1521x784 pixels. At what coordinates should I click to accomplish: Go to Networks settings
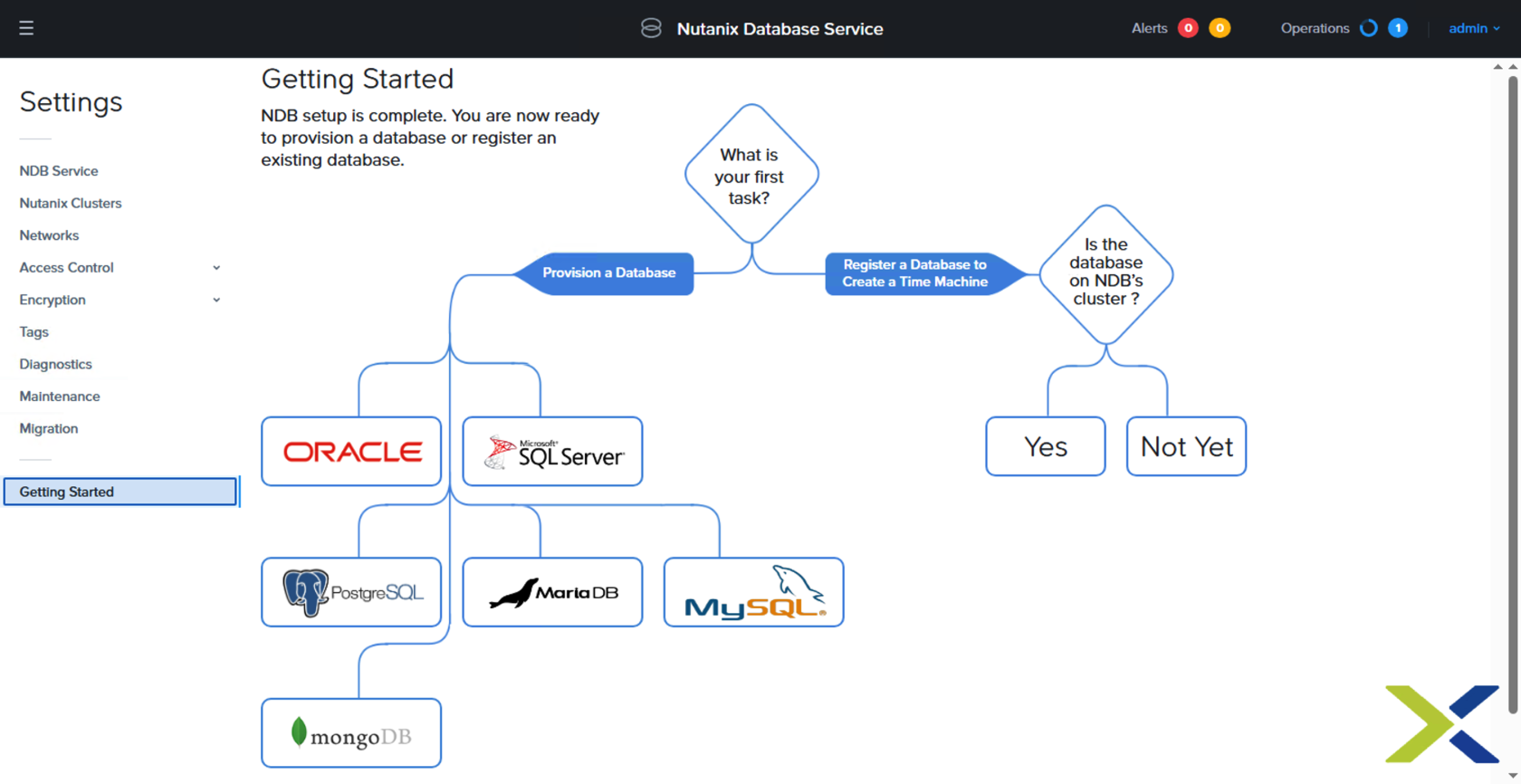click(x=49, y=235)
